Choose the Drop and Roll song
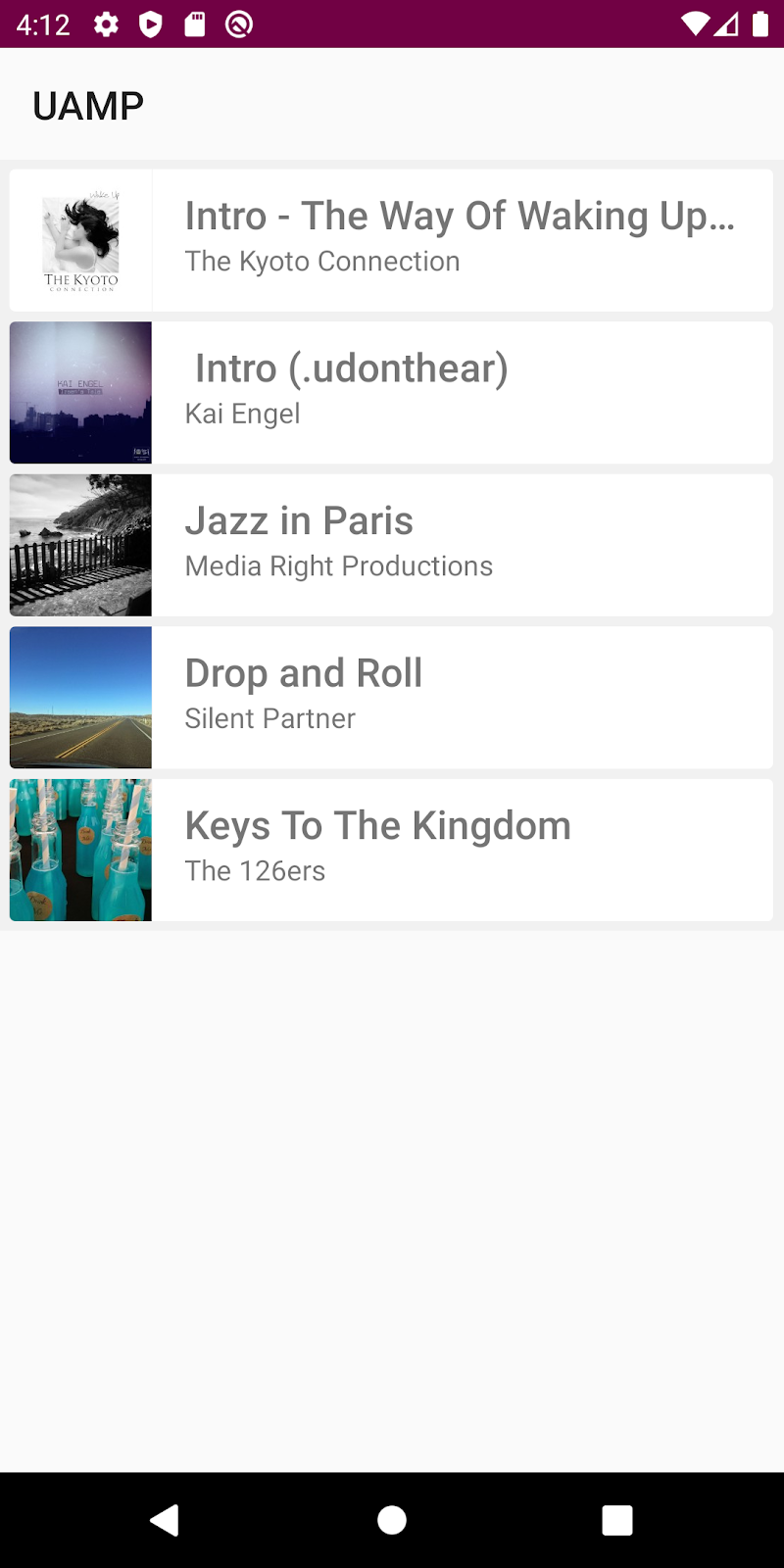This screenshot has height=1568, width=784. [x=304, y=674]
